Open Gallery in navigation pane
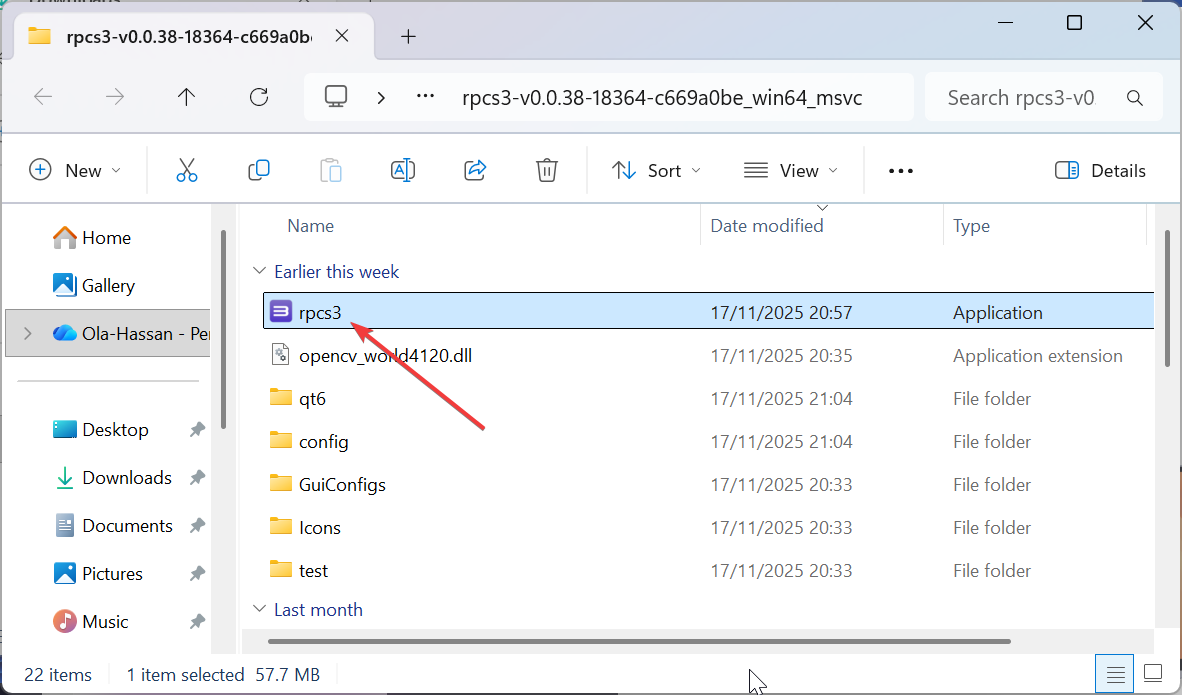Viewport: 1182px width, 695px height. point(93,286)
